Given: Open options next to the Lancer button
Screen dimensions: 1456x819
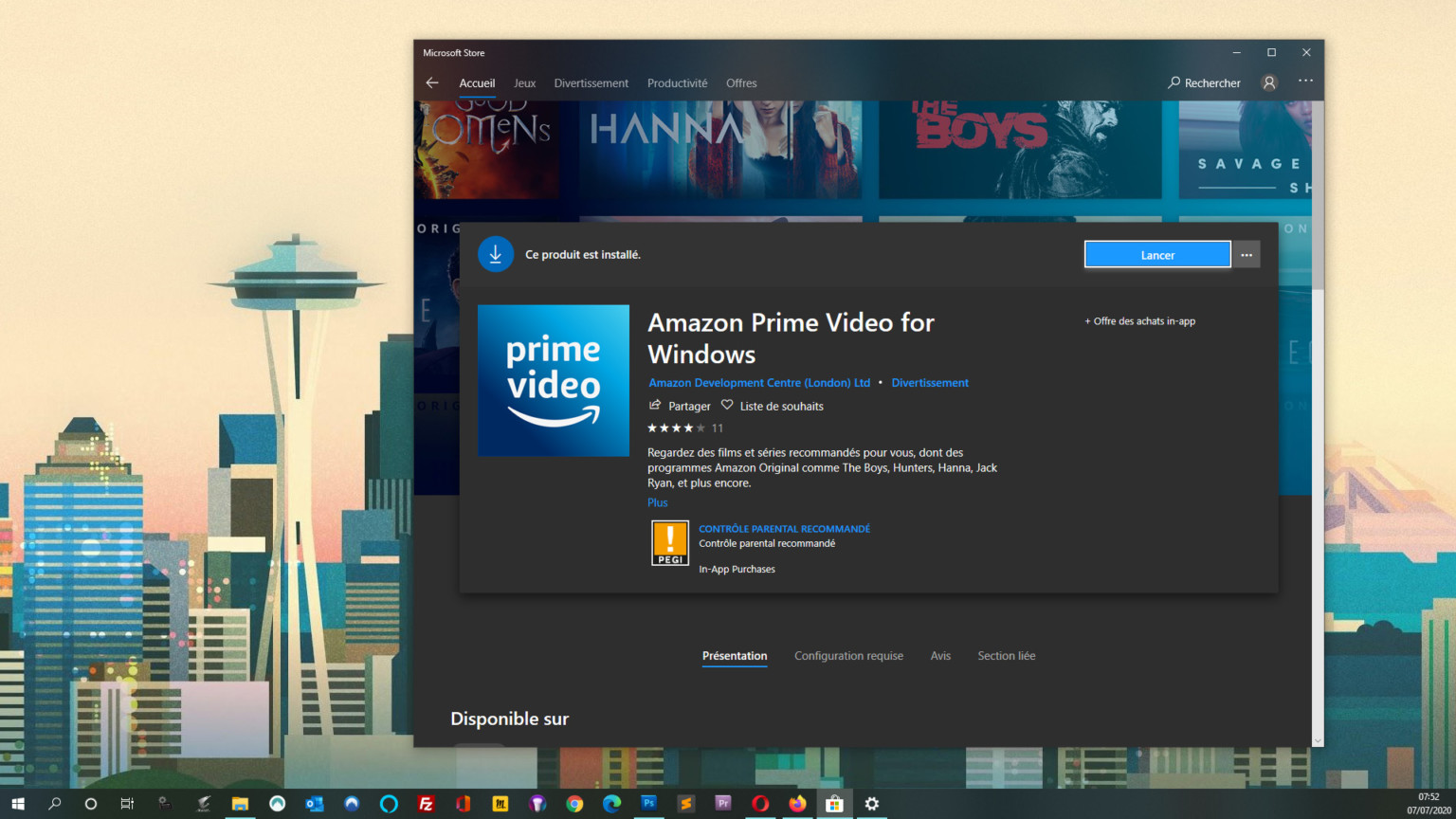Looking at the screenshot, I should [1246, 254].
